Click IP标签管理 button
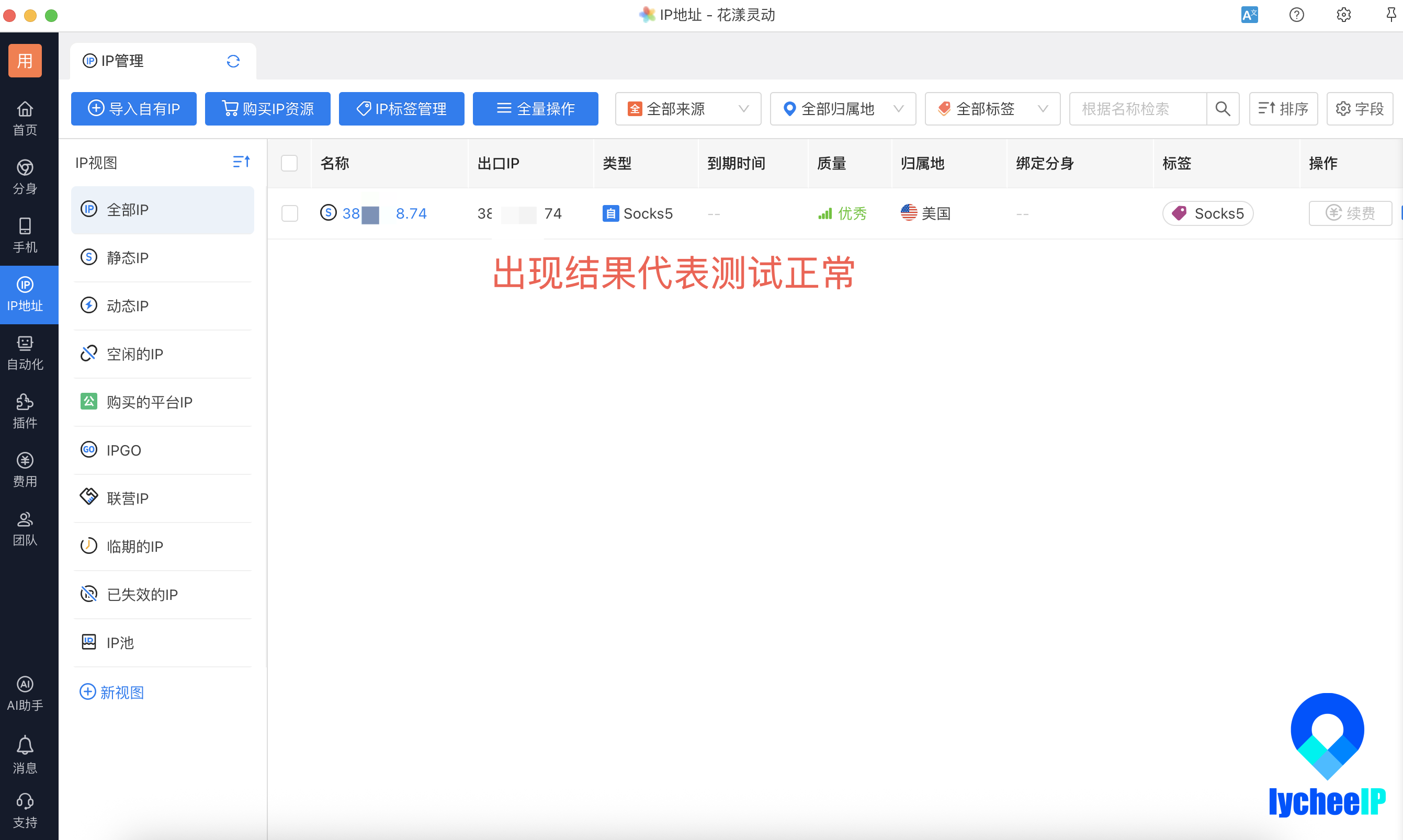The width and height of the screenshot is (1403, 840). click(401, 109)
